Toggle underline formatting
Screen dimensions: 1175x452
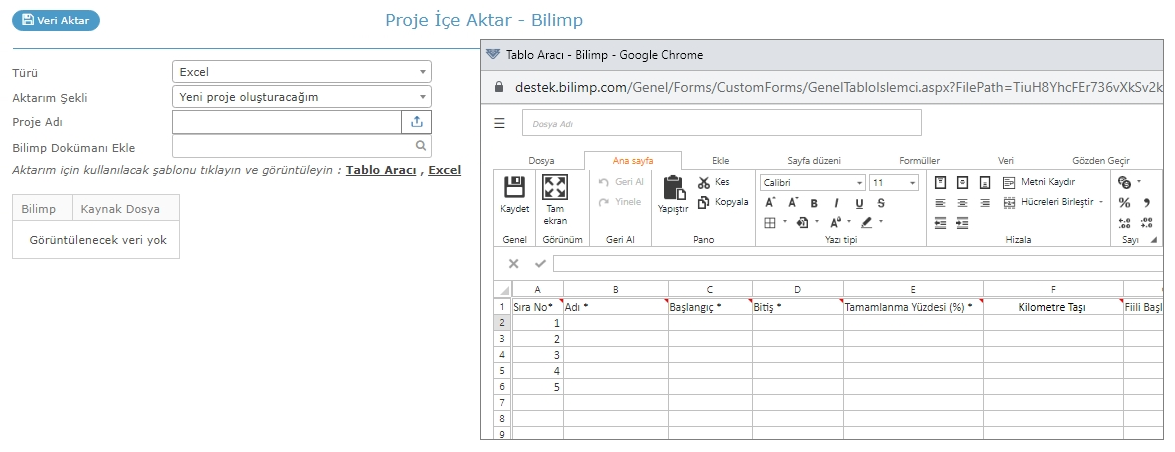click(859, 203)
